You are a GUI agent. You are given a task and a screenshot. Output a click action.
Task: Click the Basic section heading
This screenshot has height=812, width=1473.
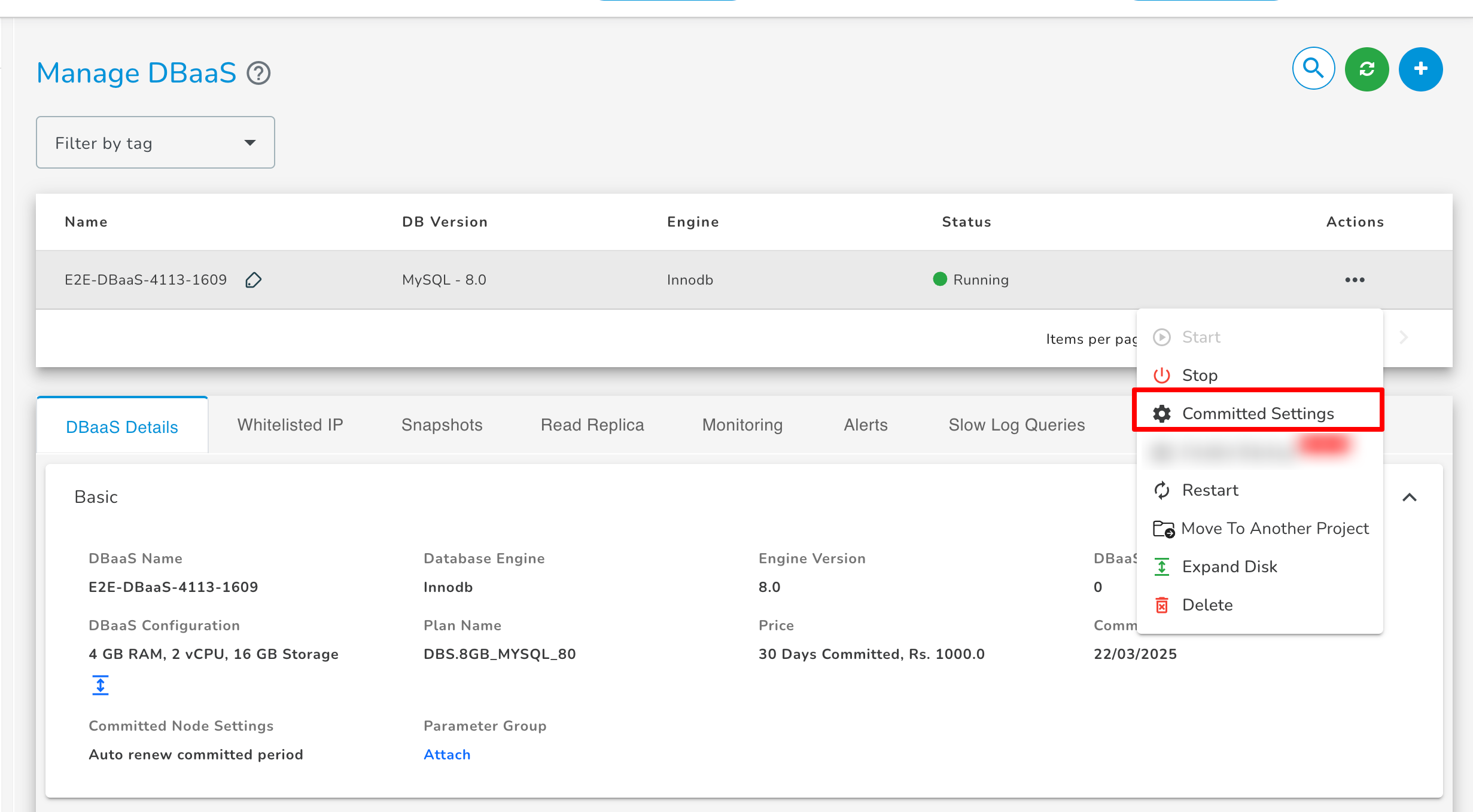tap(96, 497)
